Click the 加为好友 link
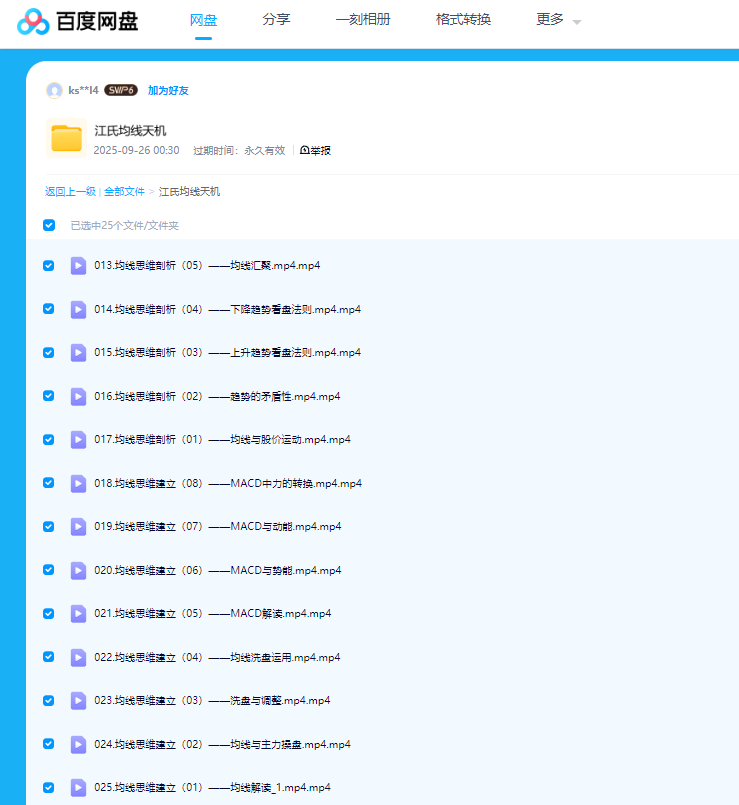Screen dimensions: 739x805 point(168,90)
